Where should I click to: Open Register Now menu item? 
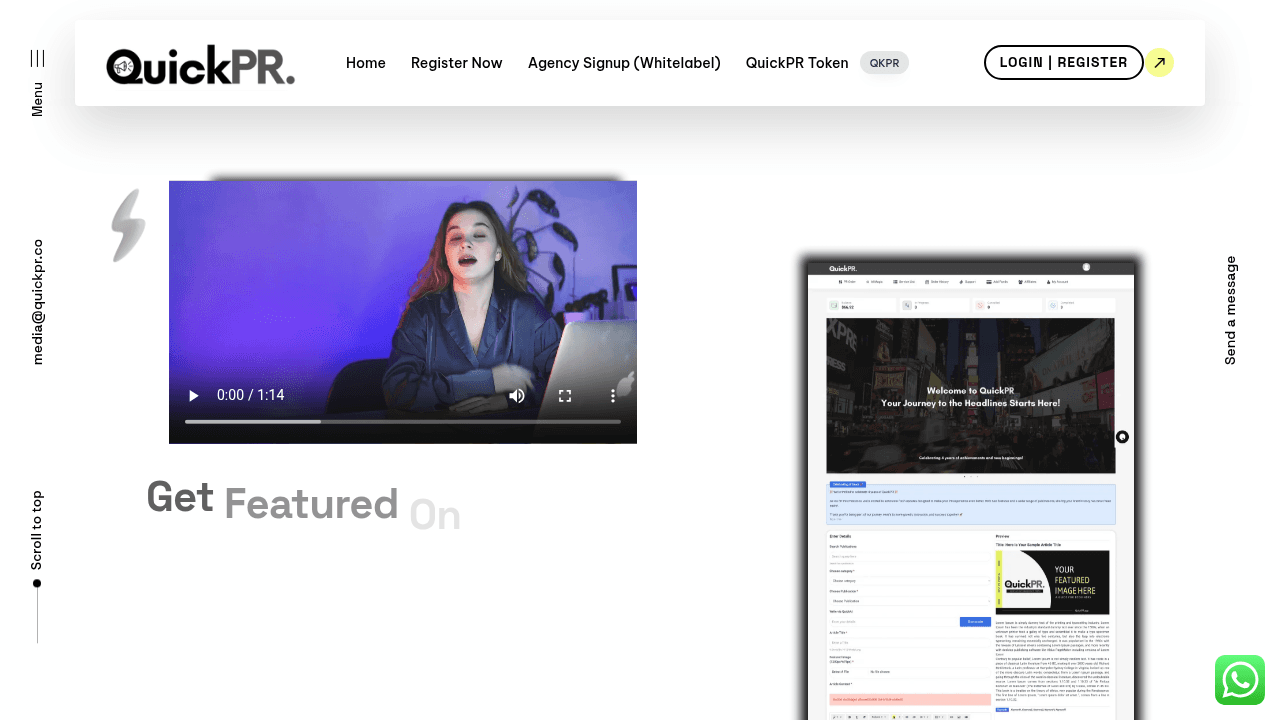click(x=457, y=63)
